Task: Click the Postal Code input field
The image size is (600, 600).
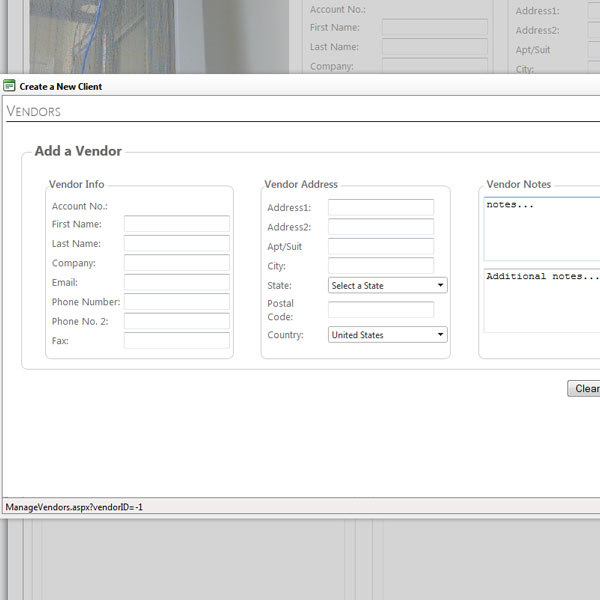Action: pyautogui.click(x=380, y=310)
